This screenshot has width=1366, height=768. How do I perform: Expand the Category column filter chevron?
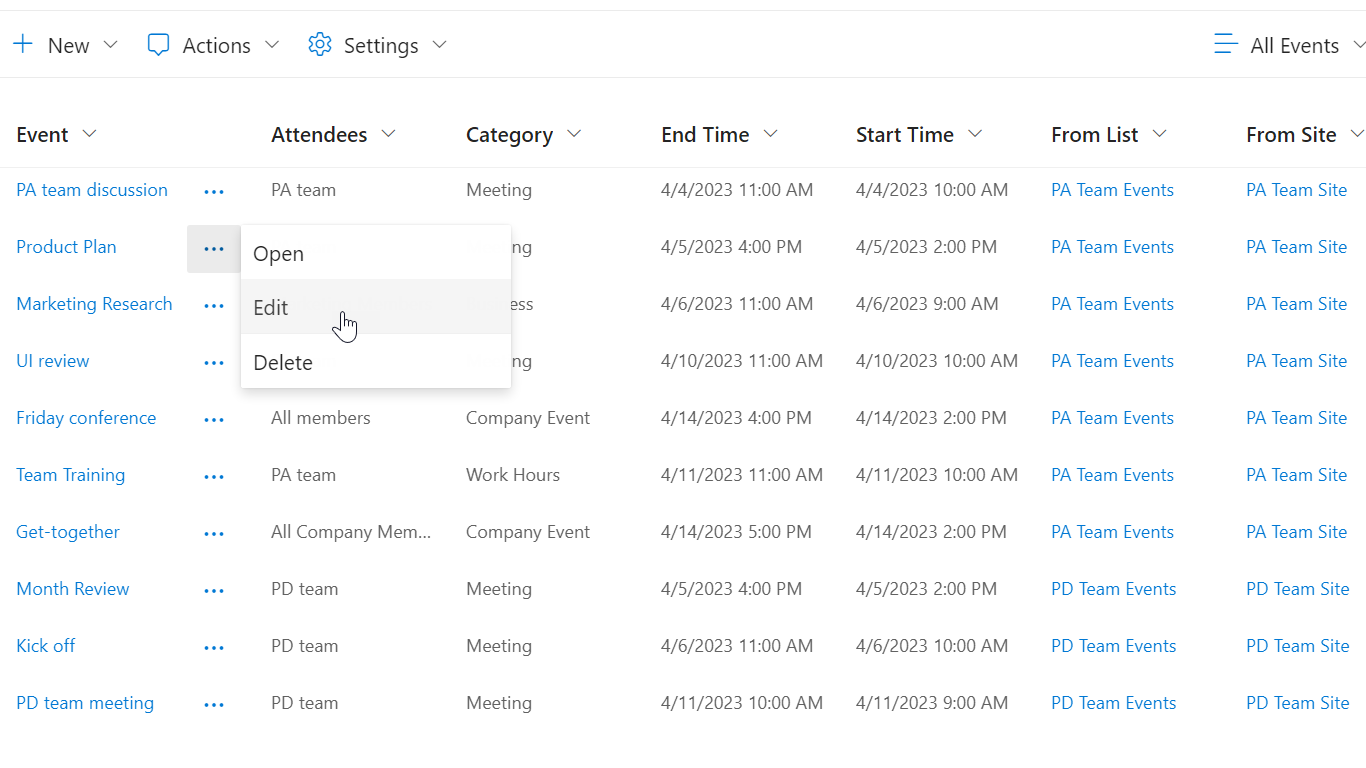pos(574,134)
